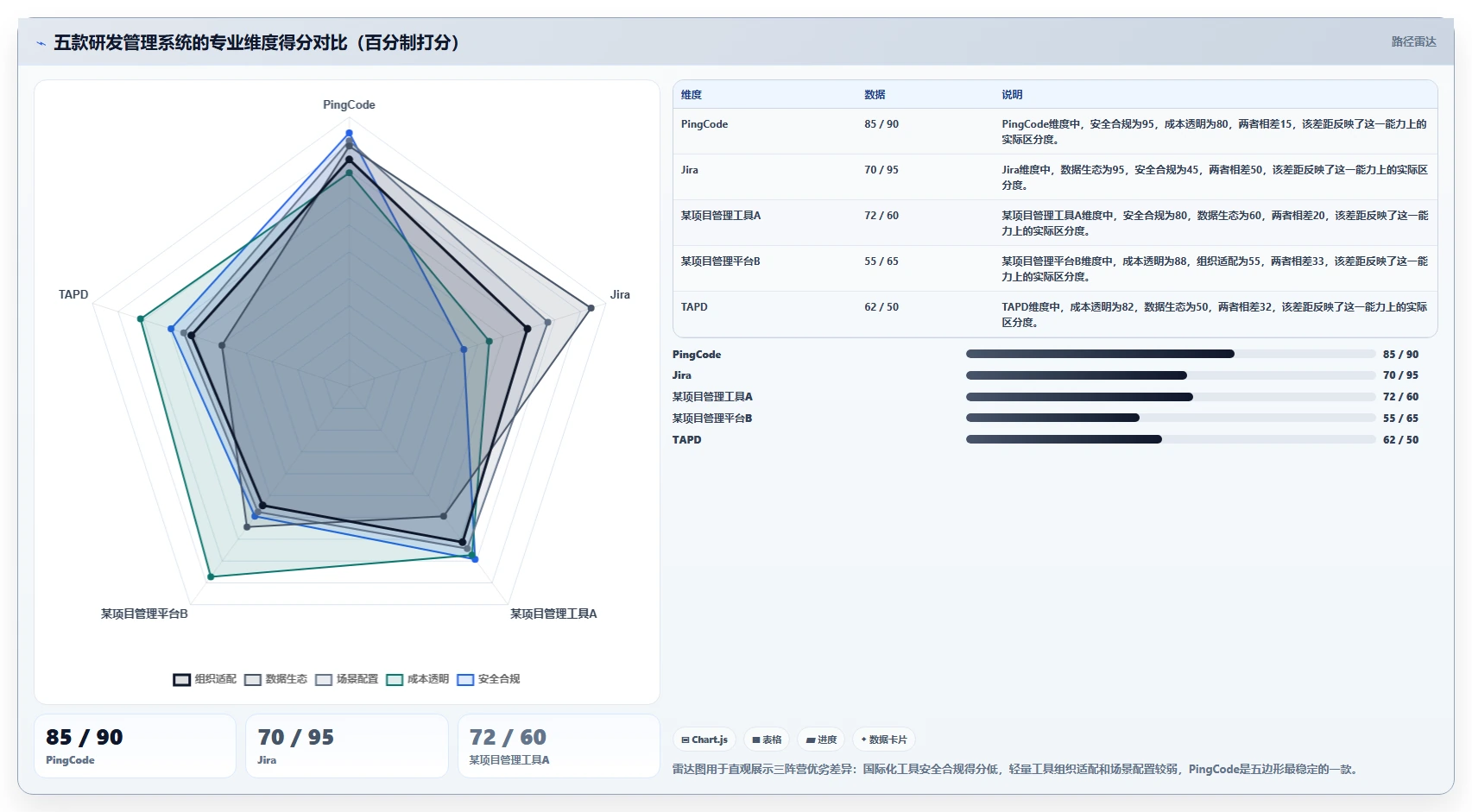Click the 路径雷达 badge in the header
The width and height of the screenshot is (1472, 812).
click(1413, 41)
